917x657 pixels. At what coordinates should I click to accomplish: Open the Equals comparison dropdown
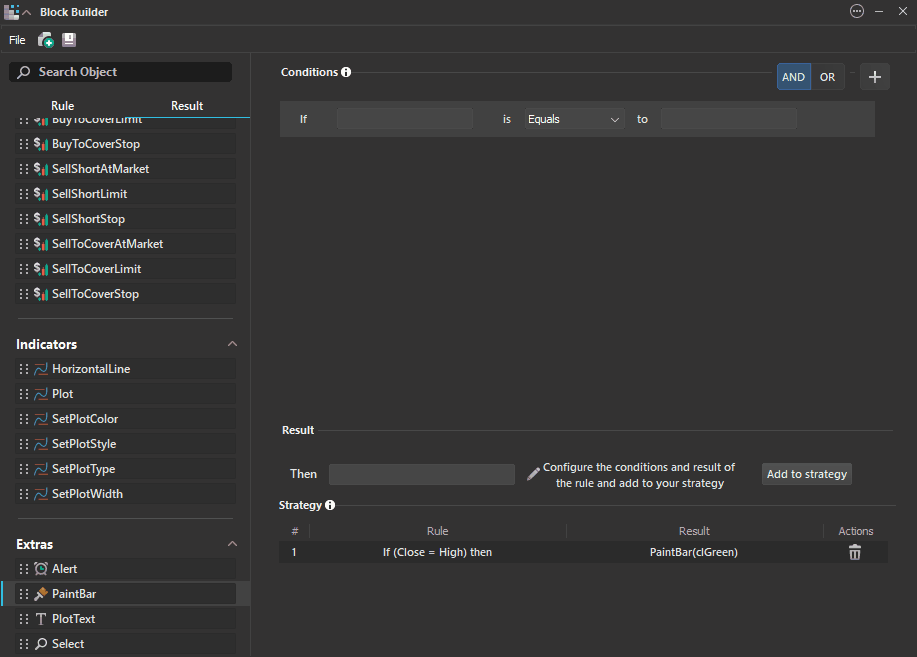tap(574, 119)
